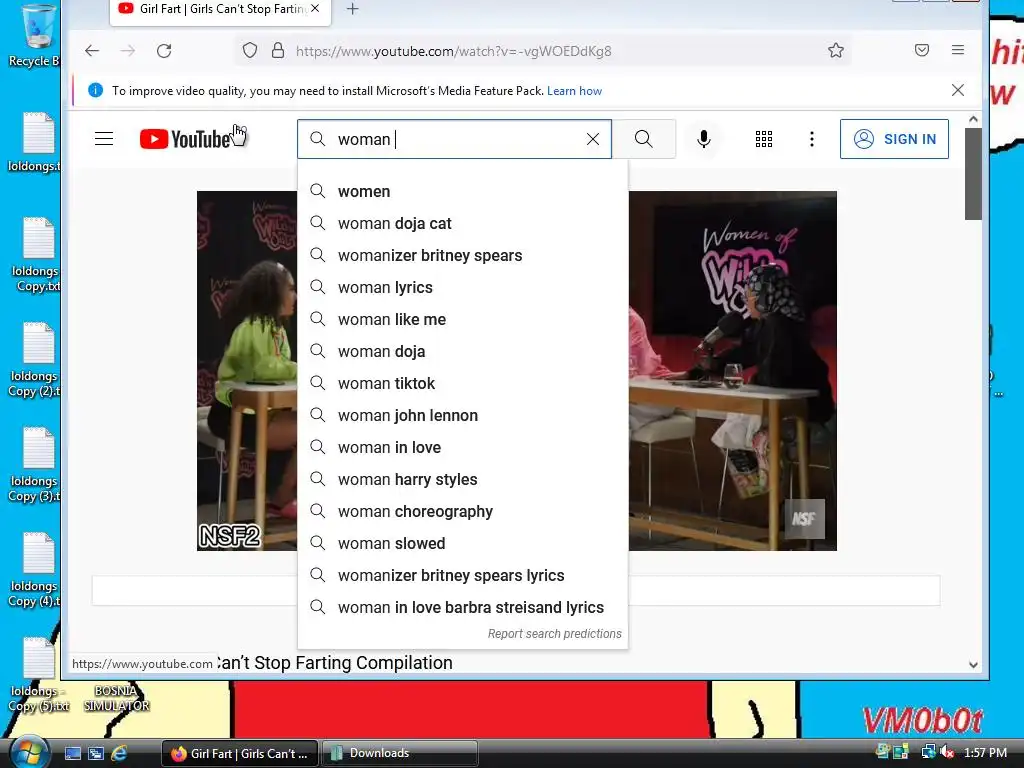1024x768 pixels.
Task: Clear the search box text
Action: click(593, 139)
